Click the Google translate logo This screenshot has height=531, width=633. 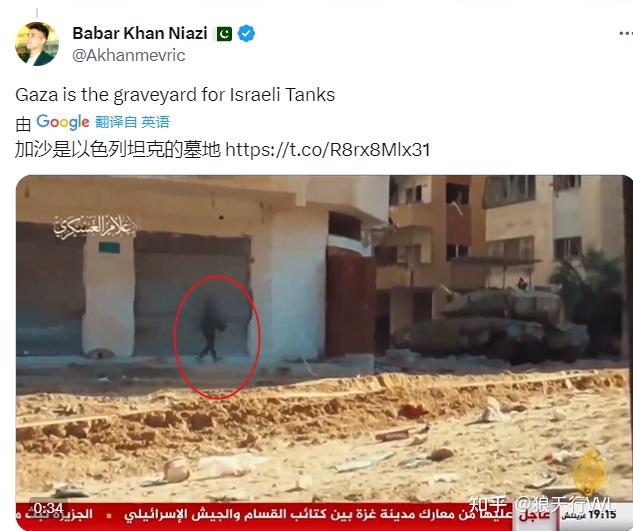click(63, 122)
